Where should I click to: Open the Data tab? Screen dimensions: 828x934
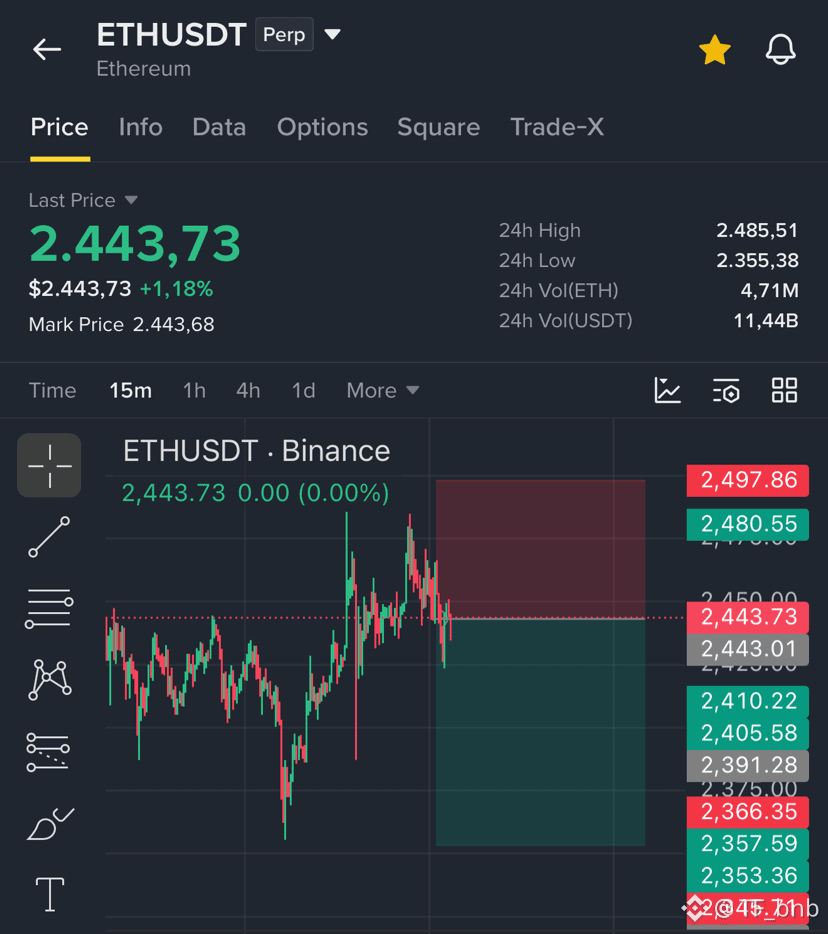(219, 127)
